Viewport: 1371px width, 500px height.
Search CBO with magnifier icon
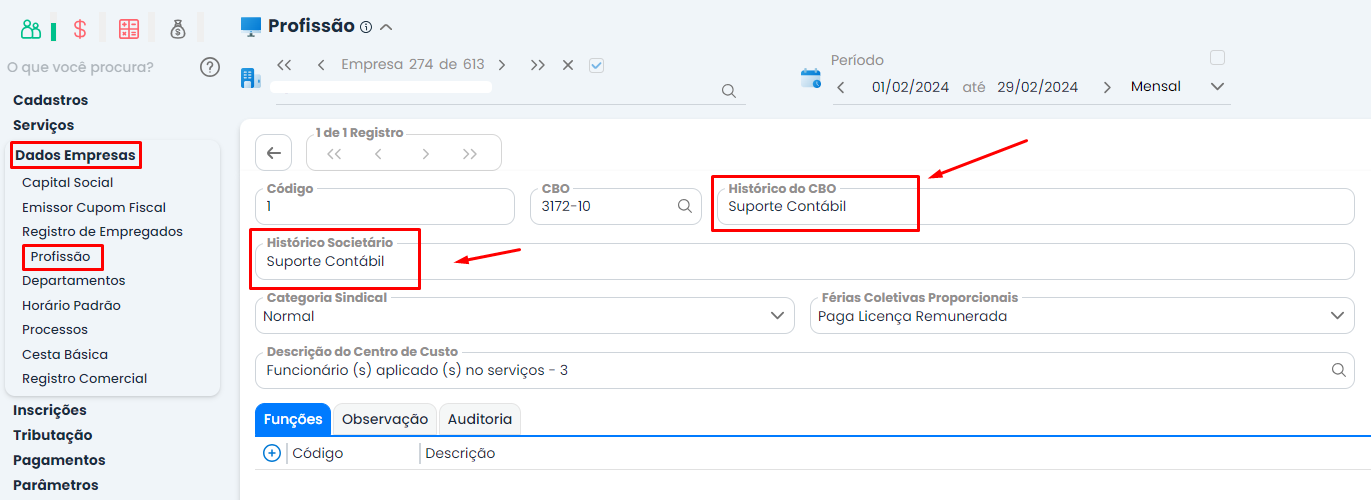click(685, 206)
